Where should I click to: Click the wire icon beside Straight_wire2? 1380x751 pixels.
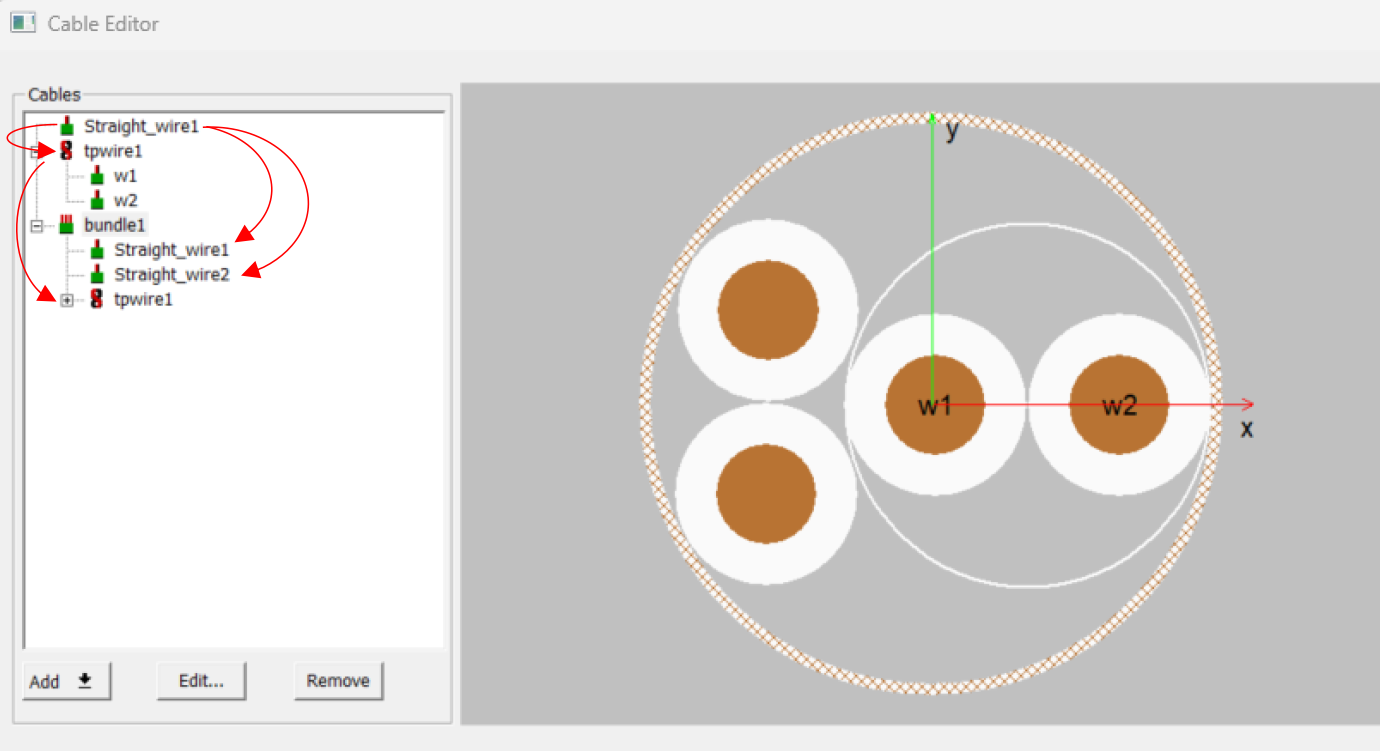[x=95, y=274]
